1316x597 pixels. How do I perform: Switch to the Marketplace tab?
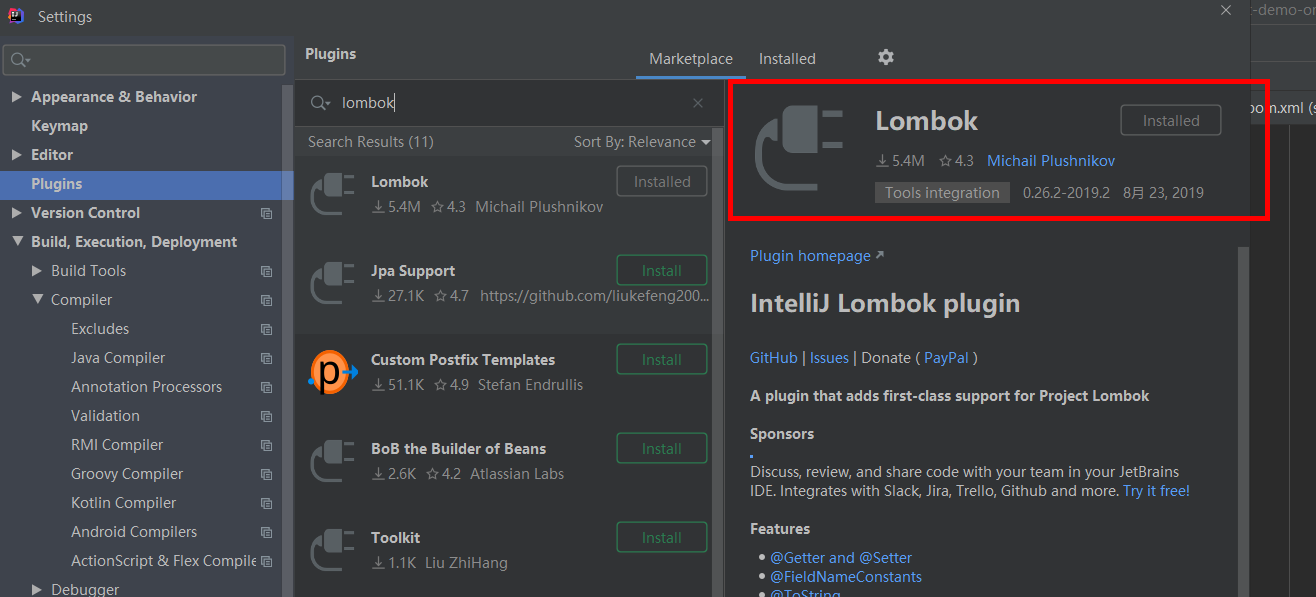[690, 58]
